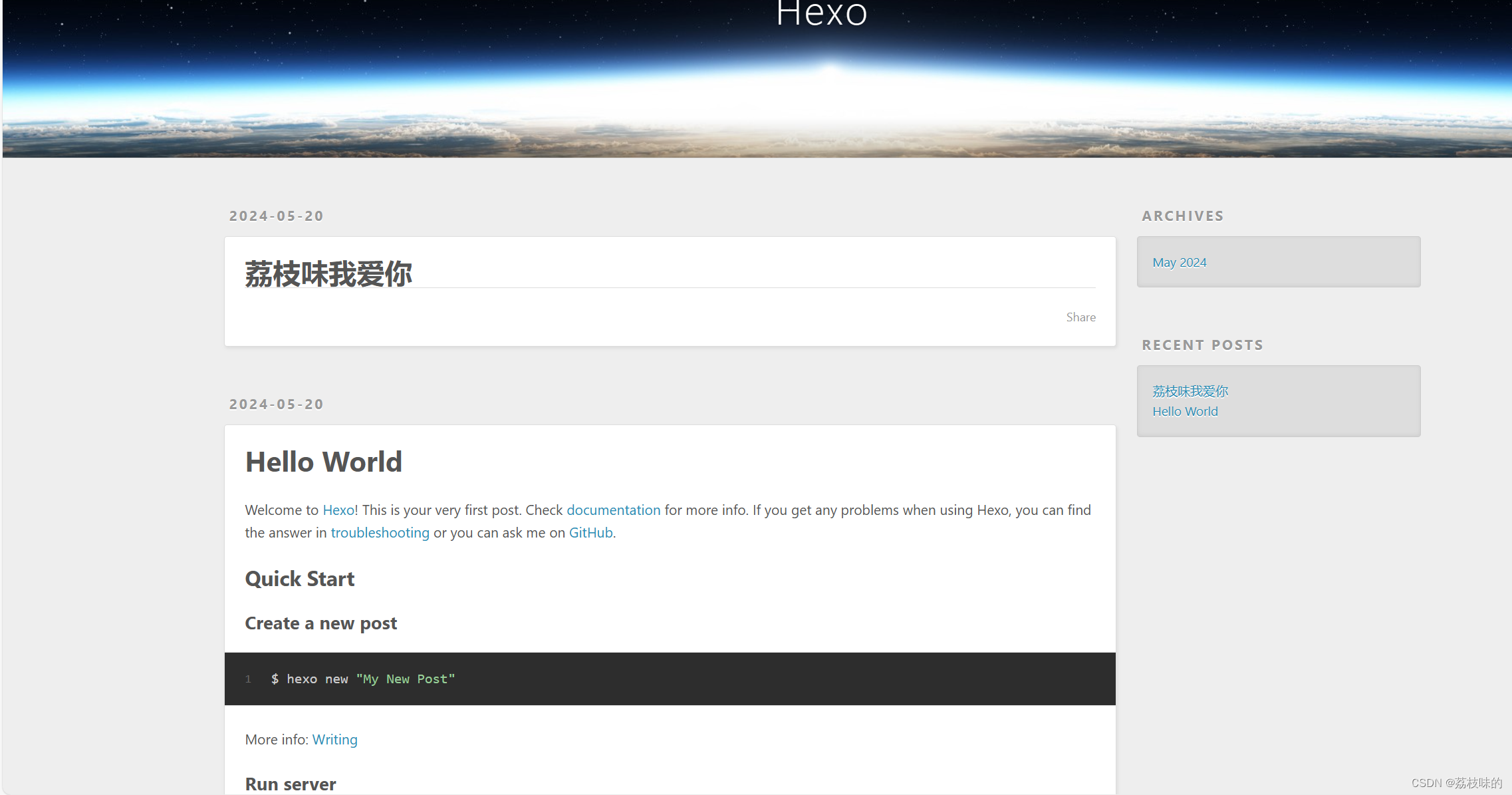Click the Run server heading
Screen dimensions: 1512x795
[290, 784]
